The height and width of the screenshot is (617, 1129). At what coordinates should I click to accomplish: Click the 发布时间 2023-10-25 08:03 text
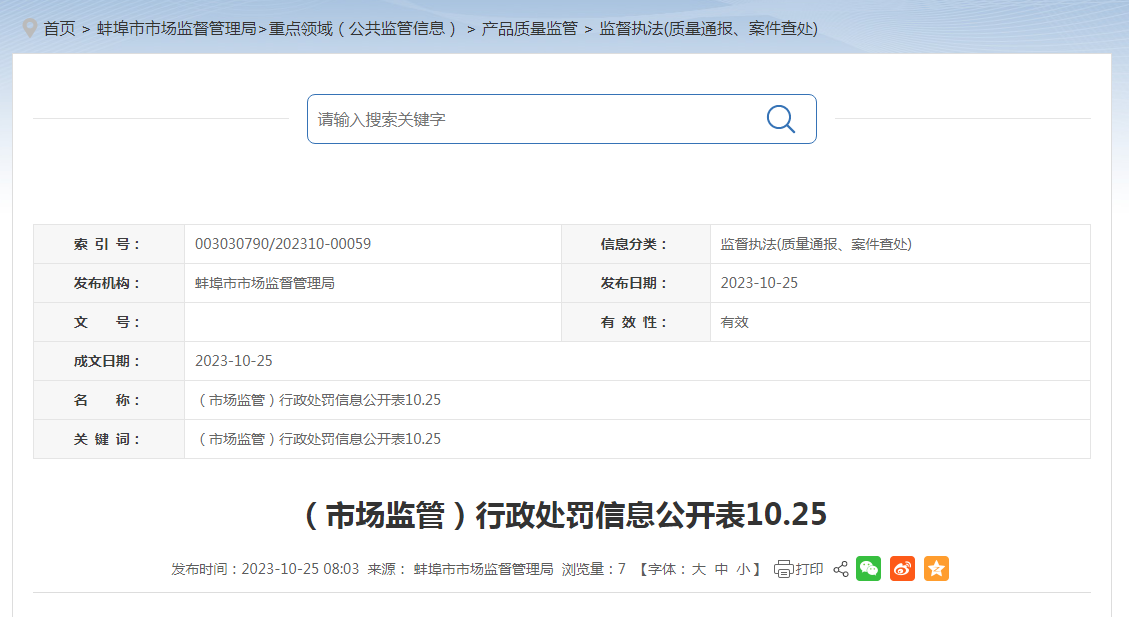[x=265, y=569]
